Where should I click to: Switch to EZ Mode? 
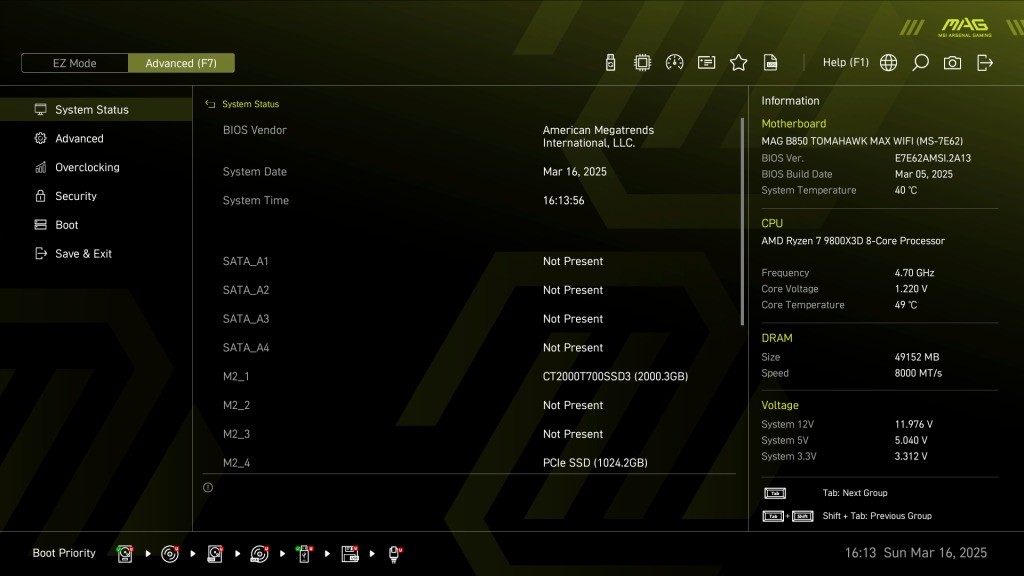[x=74, y=63]
